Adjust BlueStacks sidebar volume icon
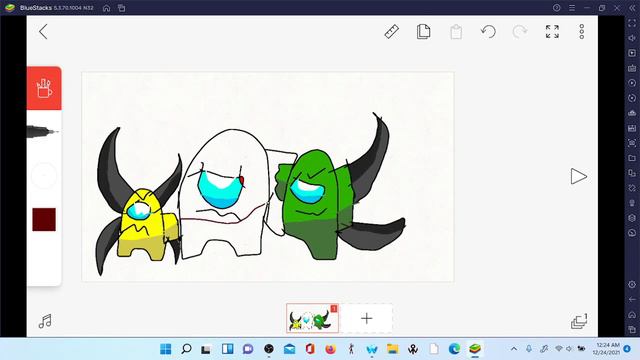The image size is (640, 360). point(632,38)
